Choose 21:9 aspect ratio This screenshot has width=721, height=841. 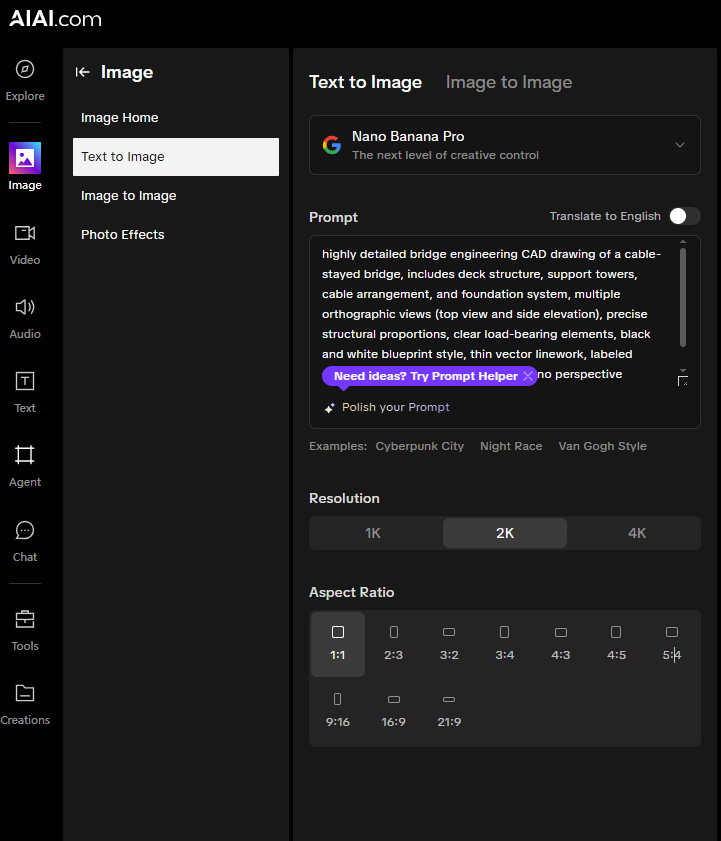pyautogui.click(x=449, y=711)
